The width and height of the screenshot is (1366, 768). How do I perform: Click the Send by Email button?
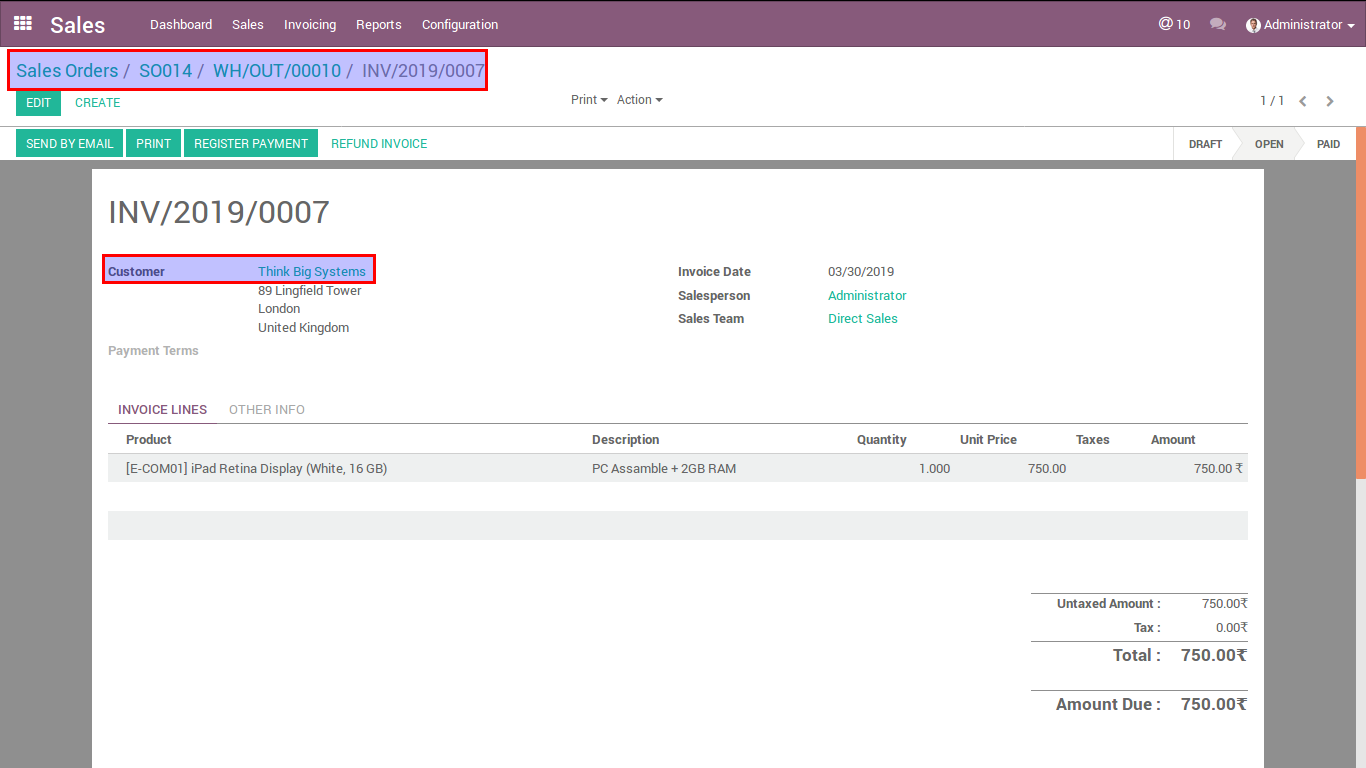point(69,144)
